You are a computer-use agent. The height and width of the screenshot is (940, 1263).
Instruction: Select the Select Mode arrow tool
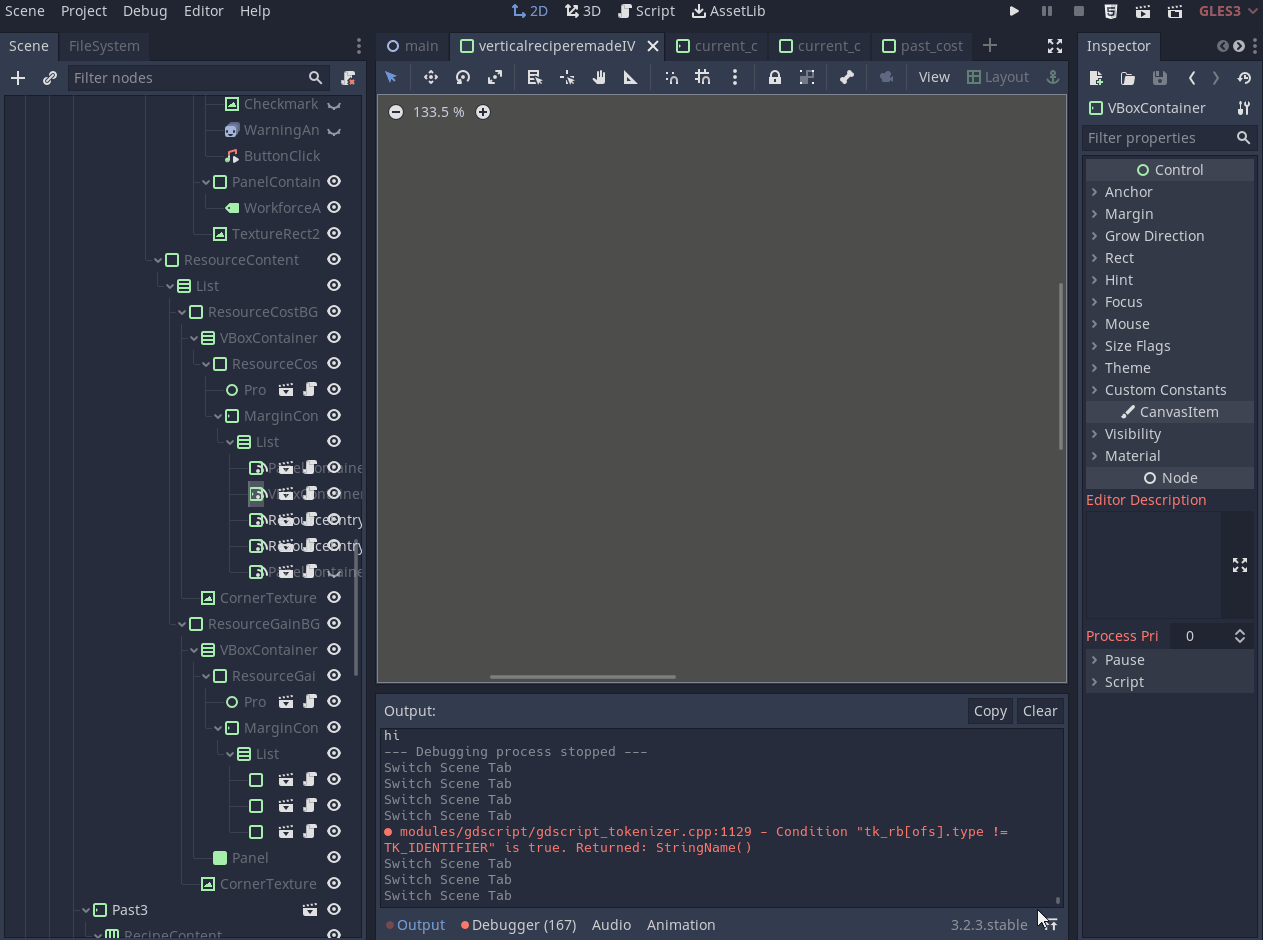(x=391, y=77)
